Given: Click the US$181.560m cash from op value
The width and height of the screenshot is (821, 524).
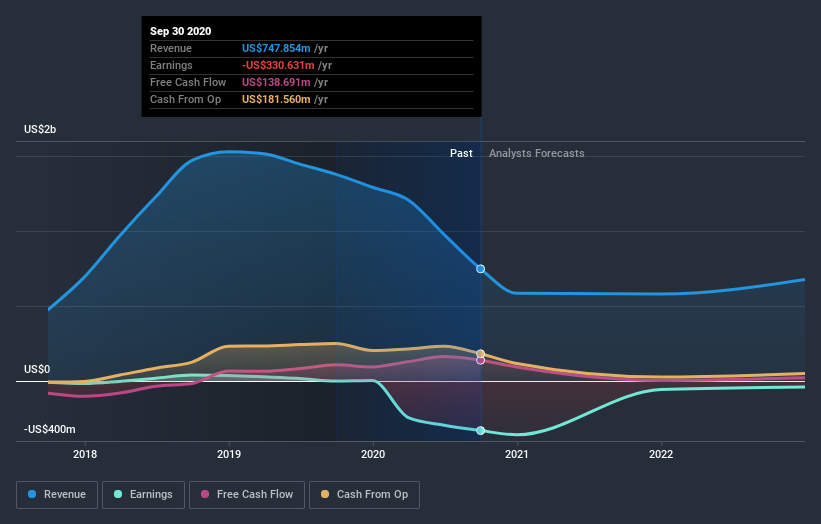Looking at the screenshot, I should coord(276,99).
